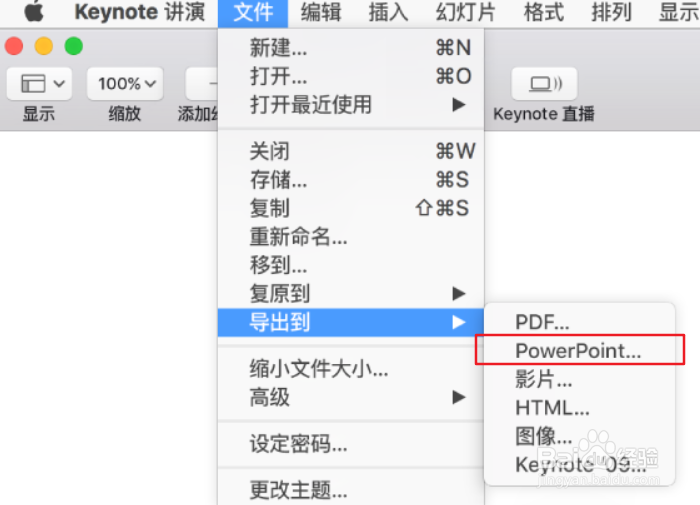Export to HTML...
The height and width of the screenshot is (505, 700).
[x=579, y=408]
